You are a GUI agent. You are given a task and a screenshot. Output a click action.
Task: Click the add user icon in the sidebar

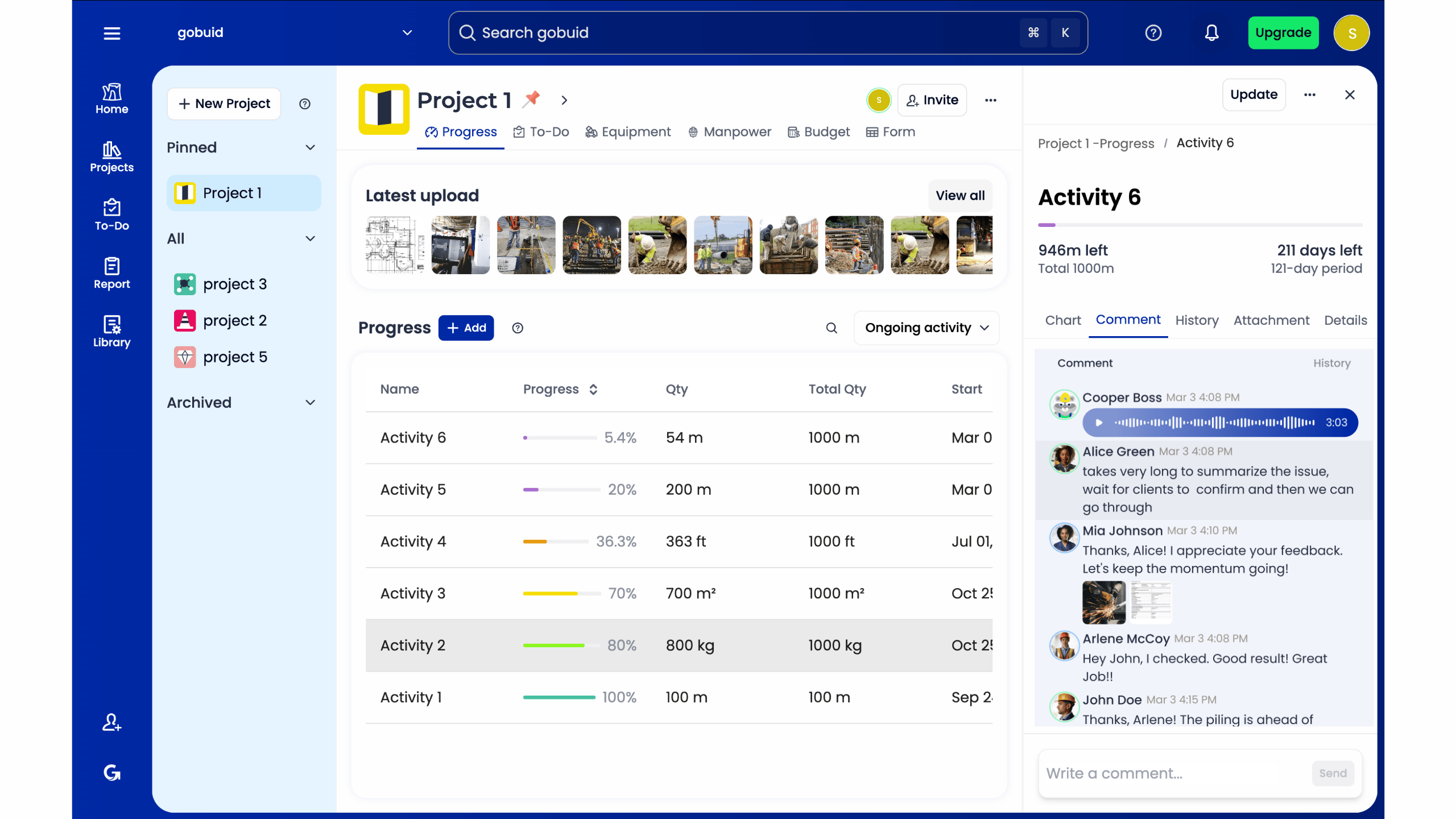coord(111,722)
